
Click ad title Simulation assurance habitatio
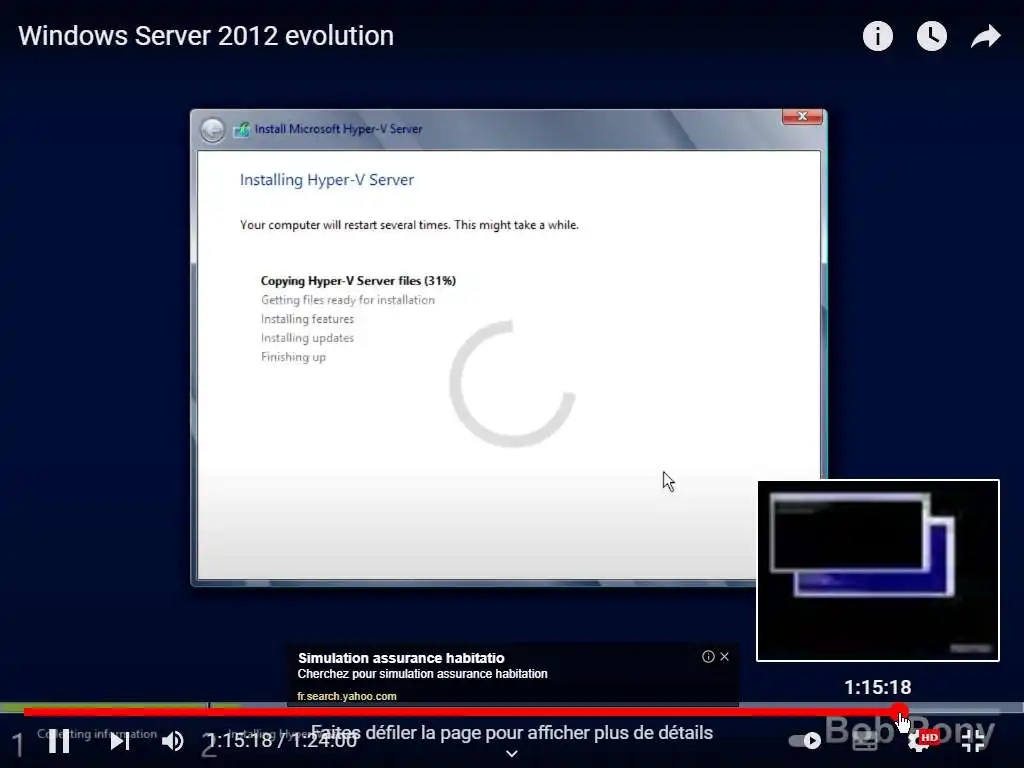click(401, 658)
